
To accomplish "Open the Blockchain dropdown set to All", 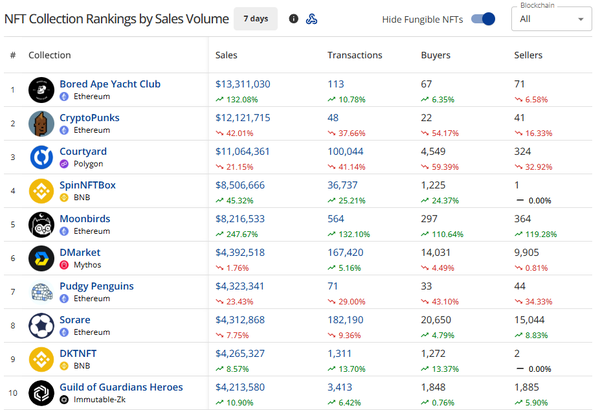I will 551,19.
